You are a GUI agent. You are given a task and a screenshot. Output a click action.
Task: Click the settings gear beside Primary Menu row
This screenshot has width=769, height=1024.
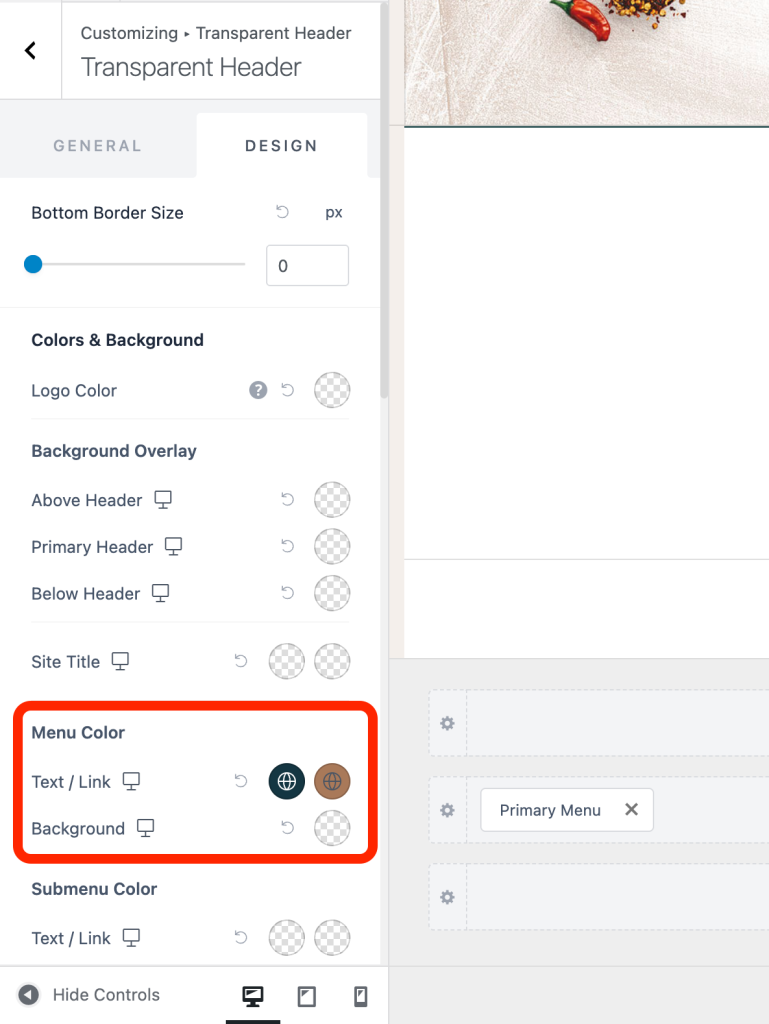[447, 810]
